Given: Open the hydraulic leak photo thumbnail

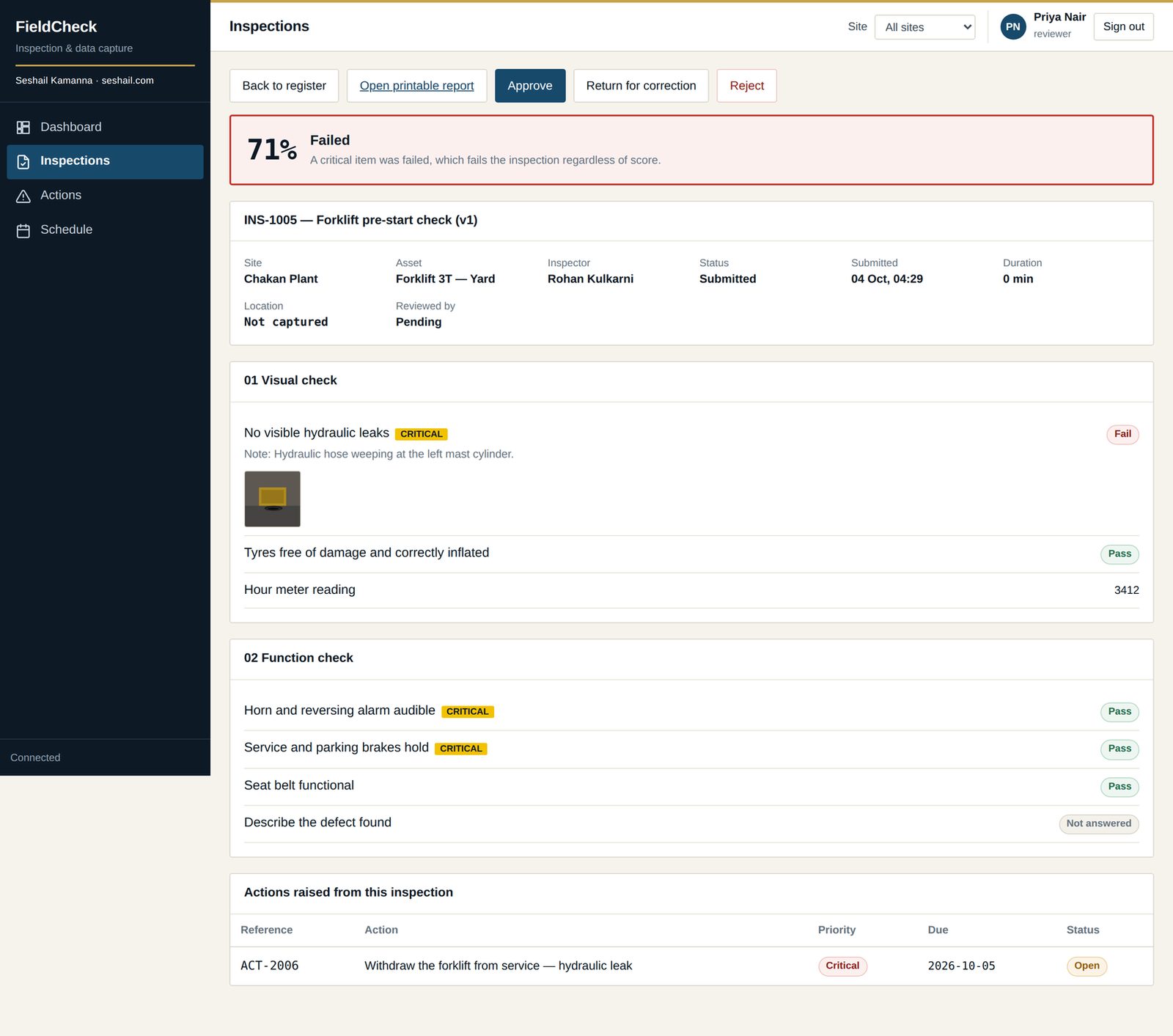Looking at the screenshot, I should coord(272,499).
